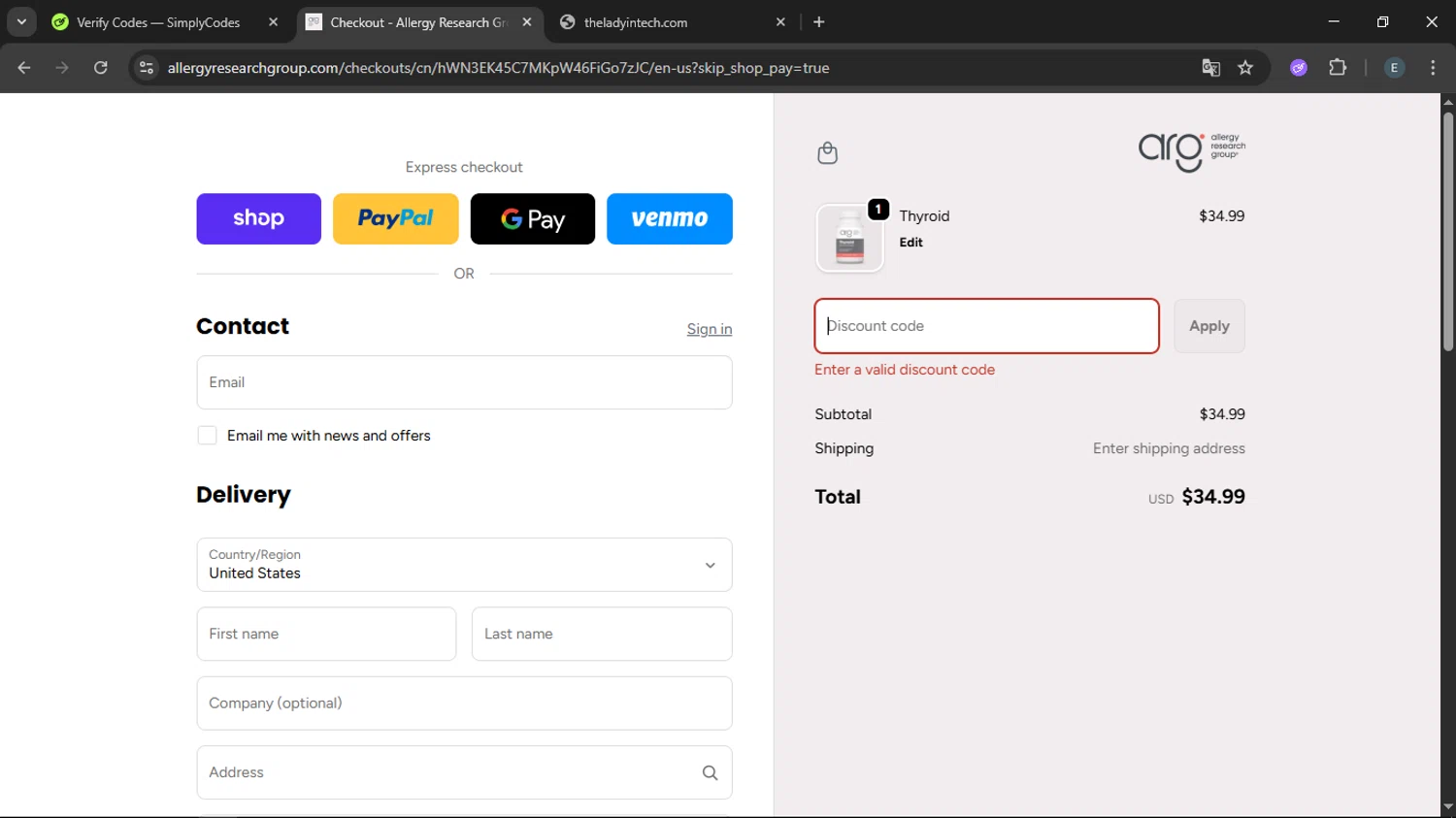The width and height of the screenshot is (1456, 818).
Task: Click the Apply discount button
Action: click(x=1209, y=326)
